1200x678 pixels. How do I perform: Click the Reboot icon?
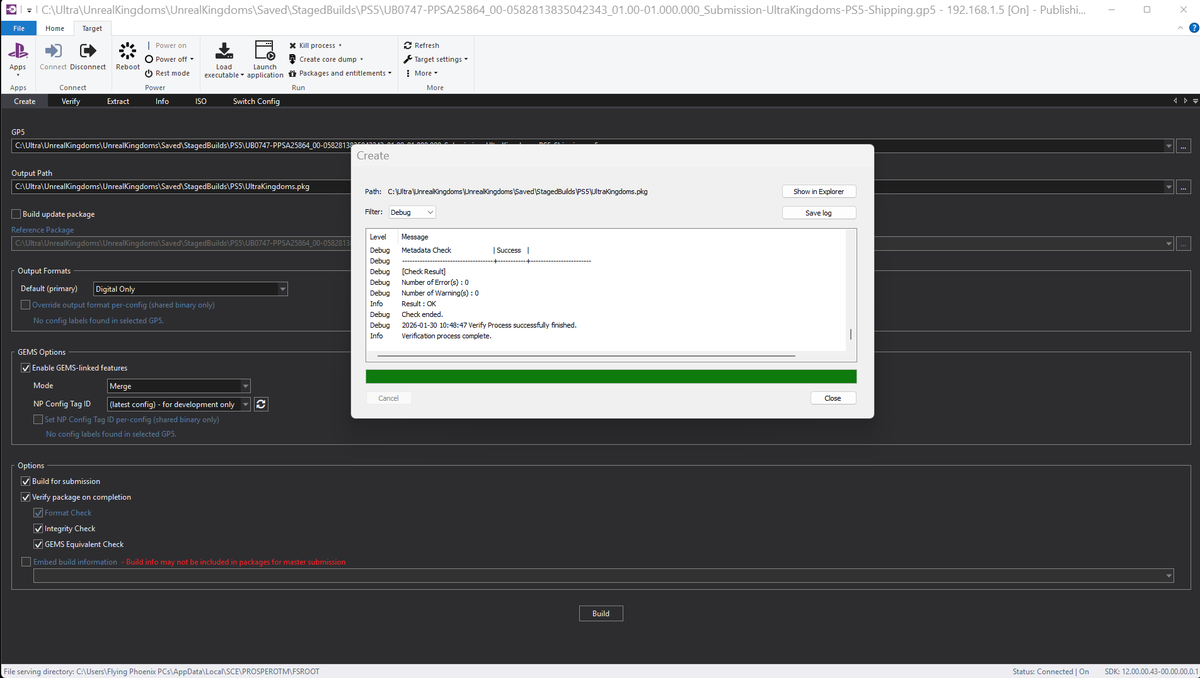(x=128, y=51)
